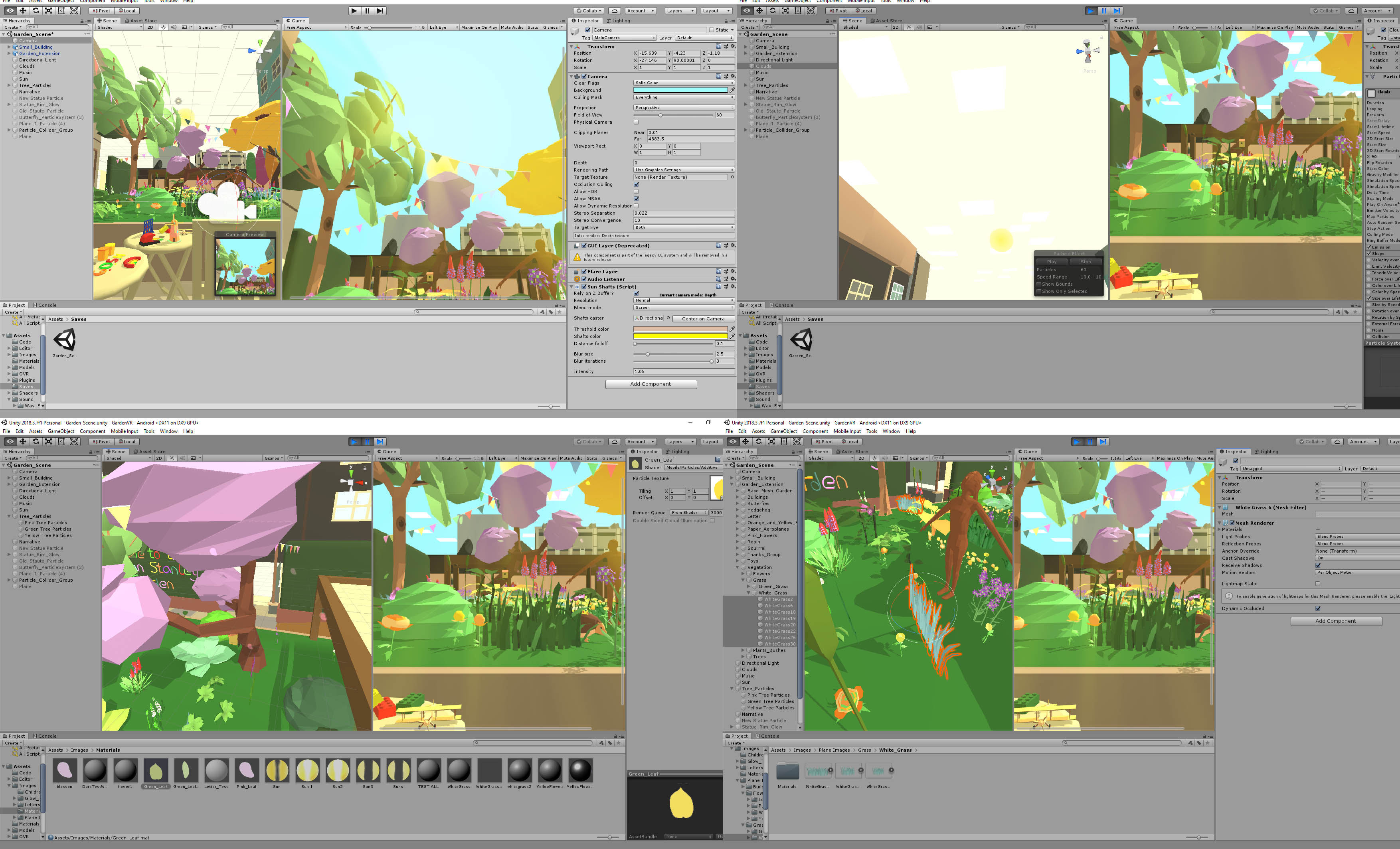The image size is (1400, 849).
Task: Switch to the Lighting tab beside the Green_Leaf inspector
Action: pyautogui.click(x=677, y=452)
